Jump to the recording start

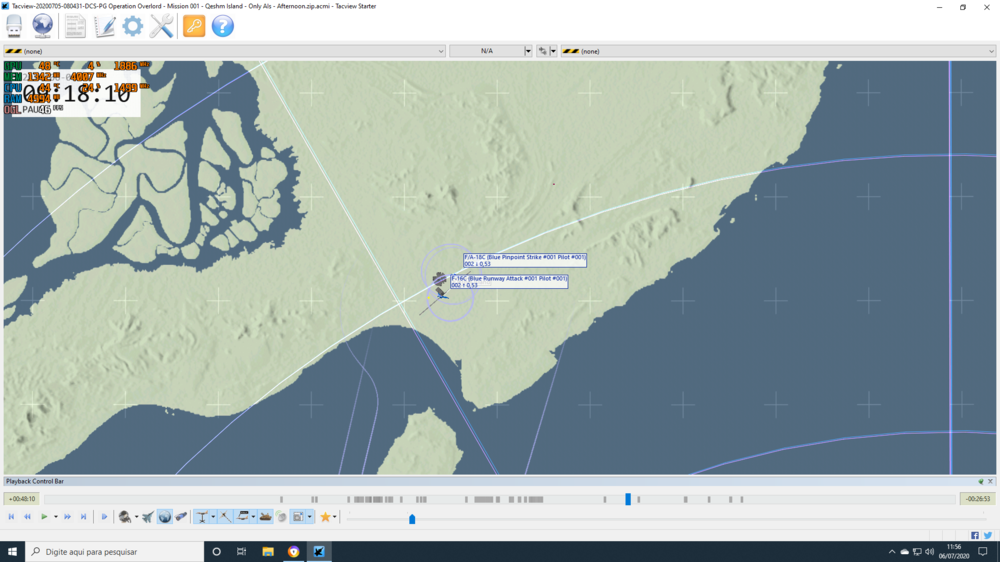pos(11,517)
